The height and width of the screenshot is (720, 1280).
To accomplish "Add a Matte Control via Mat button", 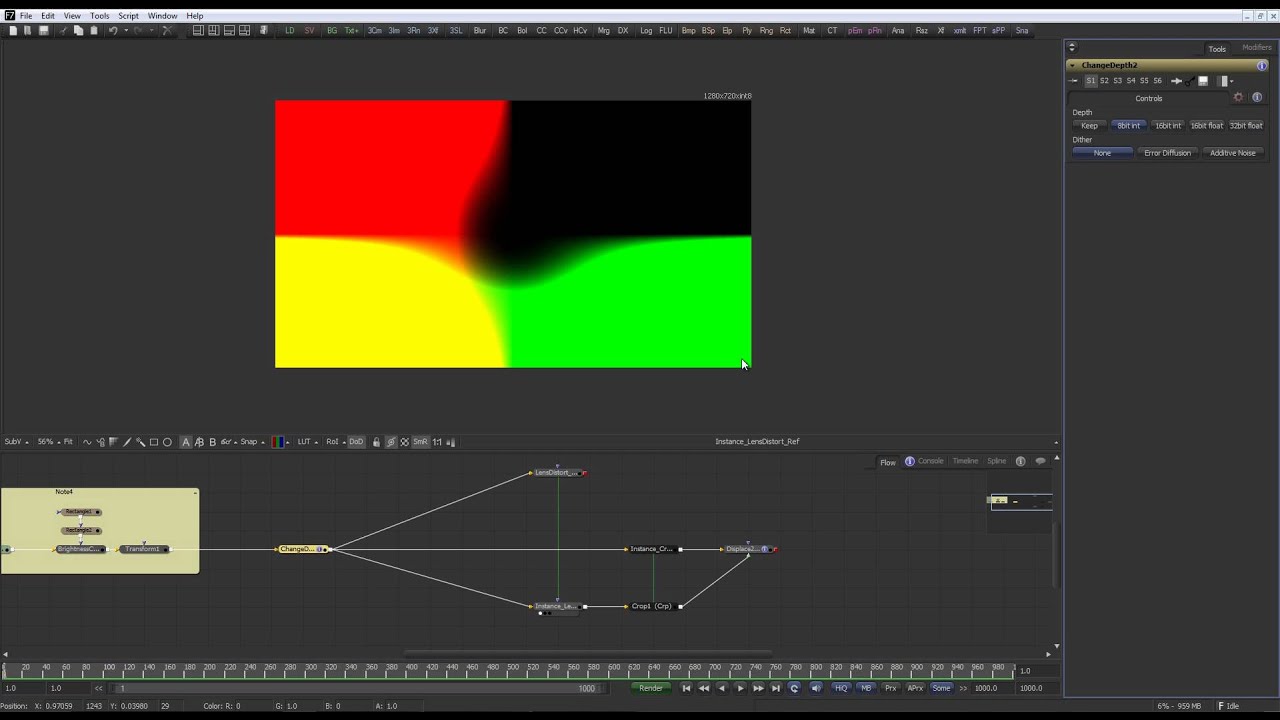I will point(809,31).
